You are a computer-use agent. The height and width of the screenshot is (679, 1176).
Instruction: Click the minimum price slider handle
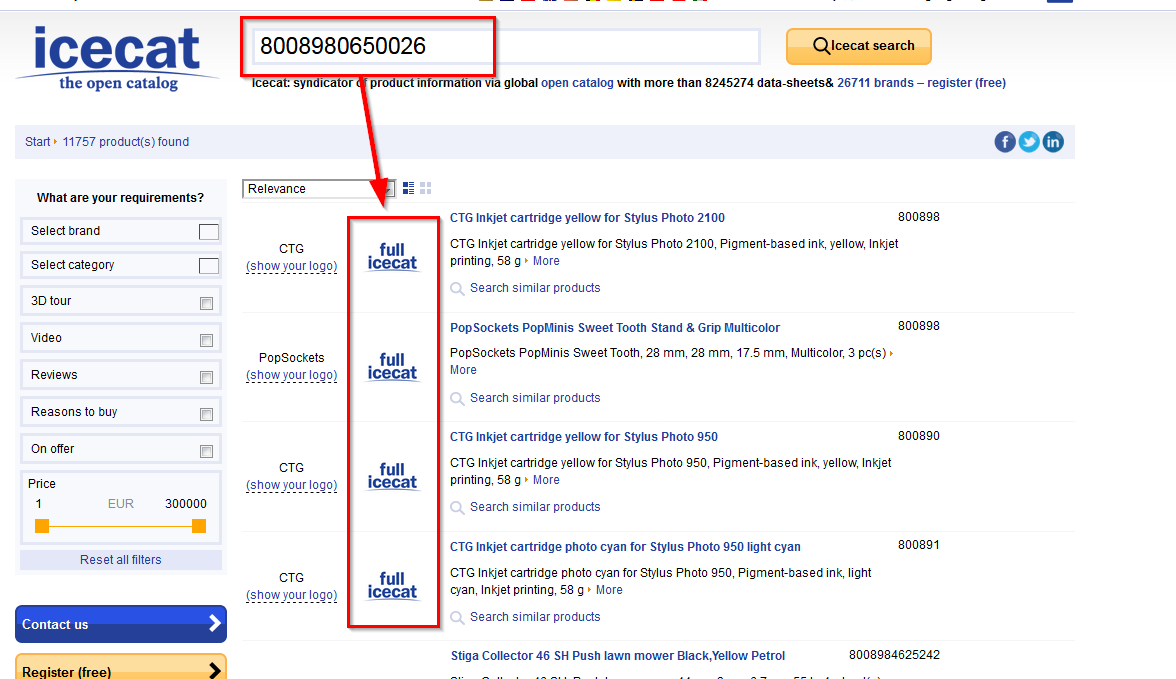[x=42, y=526]
